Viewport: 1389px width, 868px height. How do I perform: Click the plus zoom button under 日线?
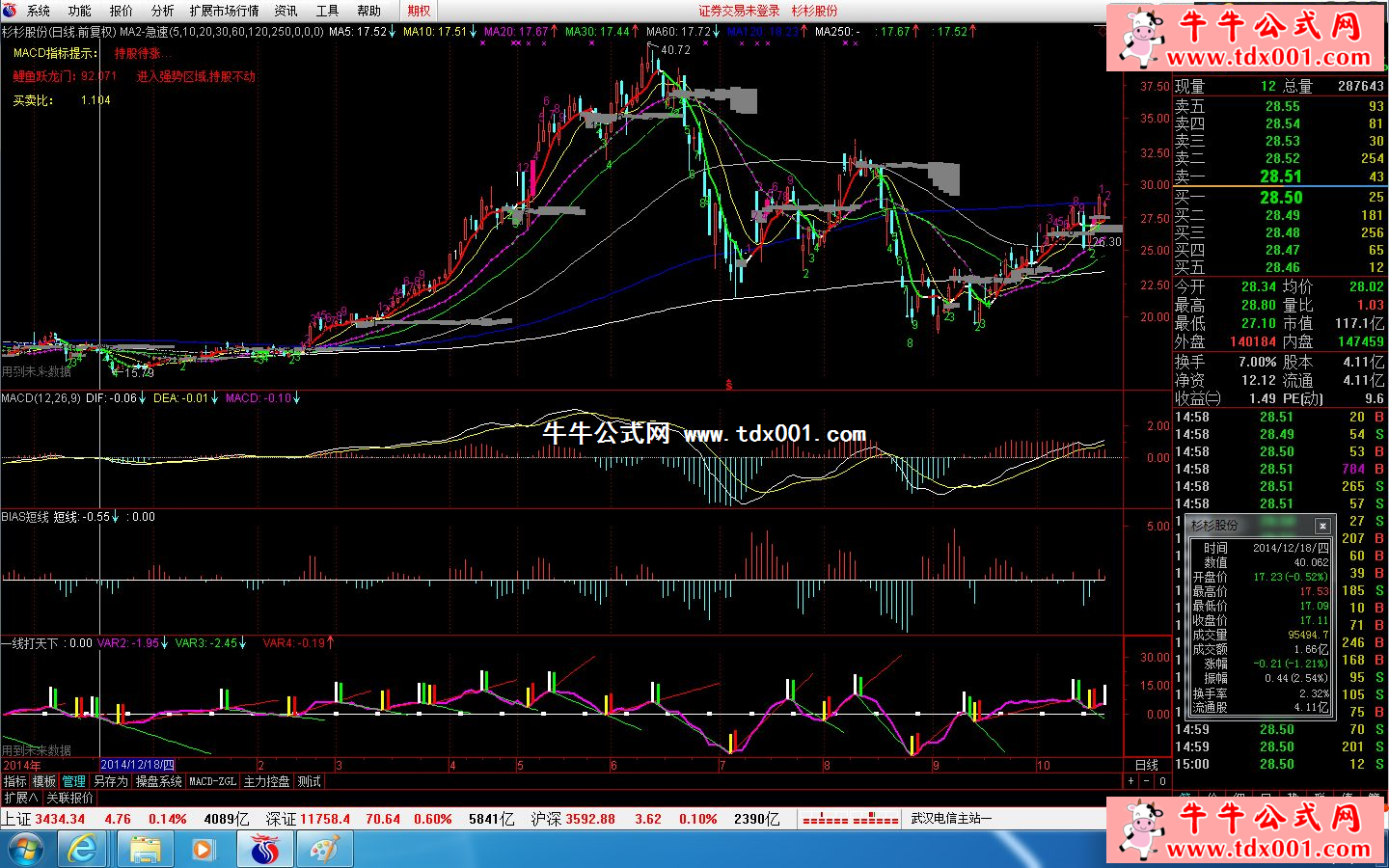click(1130, 781)
